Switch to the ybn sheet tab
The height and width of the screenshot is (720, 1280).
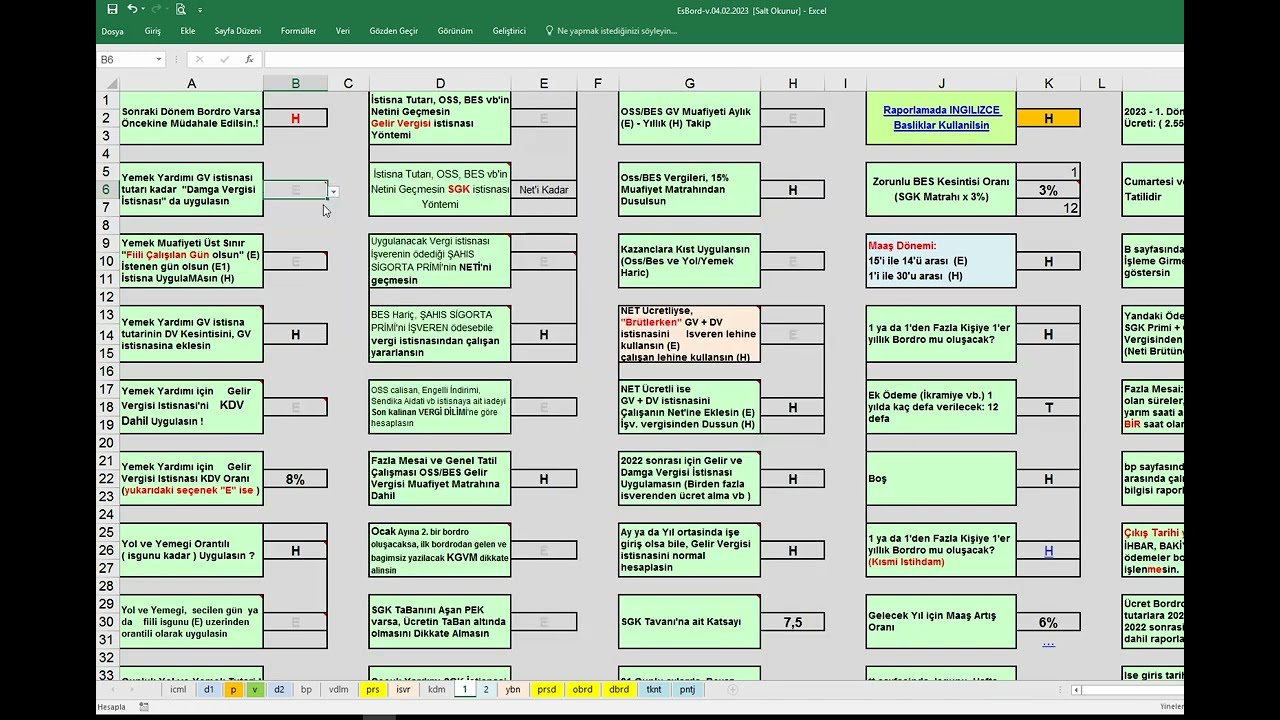tap(513, 689)
